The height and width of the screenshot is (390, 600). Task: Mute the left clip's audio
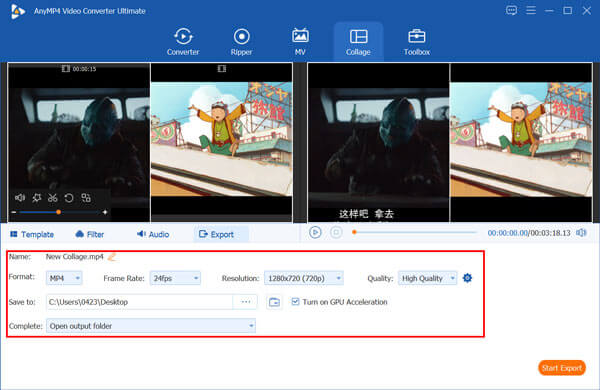[x=20, y=197]
